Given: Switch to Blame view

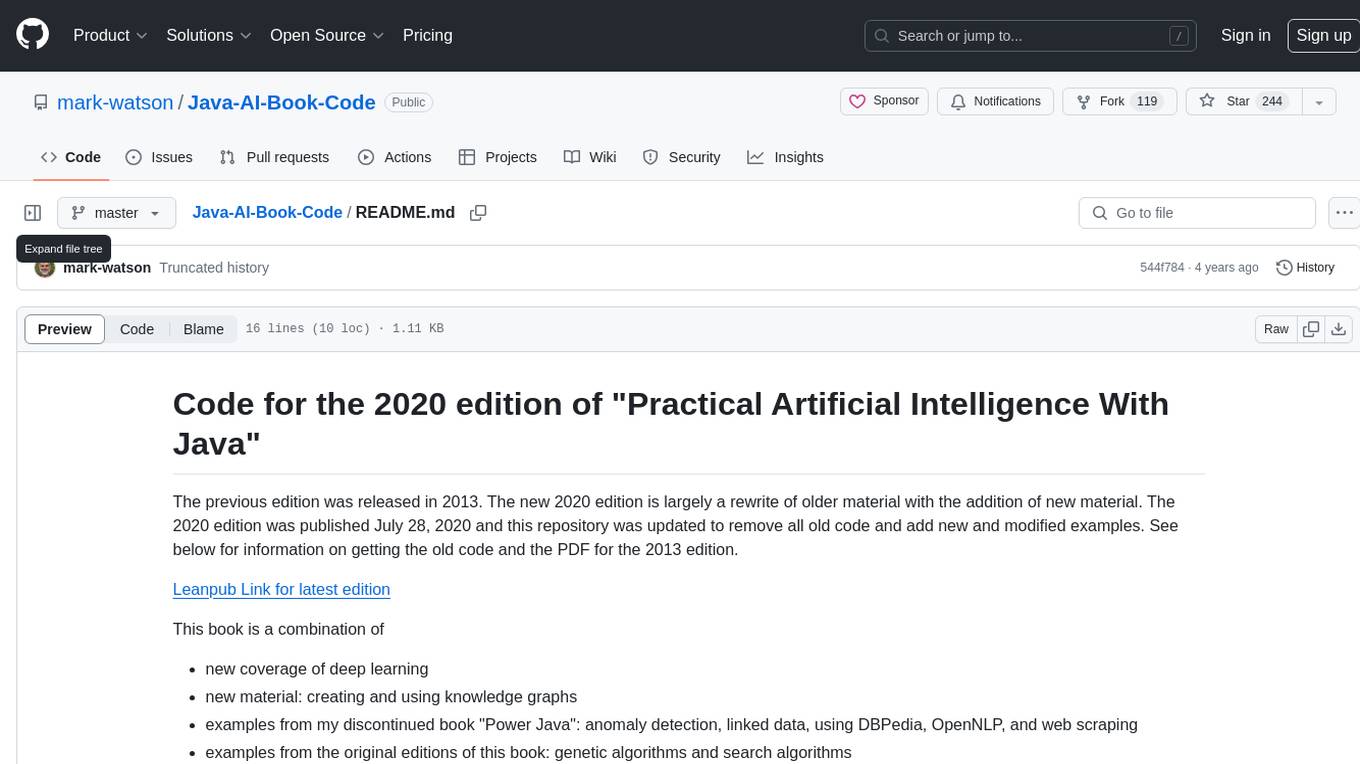Looking at the screenshot, I should (204, 329).
